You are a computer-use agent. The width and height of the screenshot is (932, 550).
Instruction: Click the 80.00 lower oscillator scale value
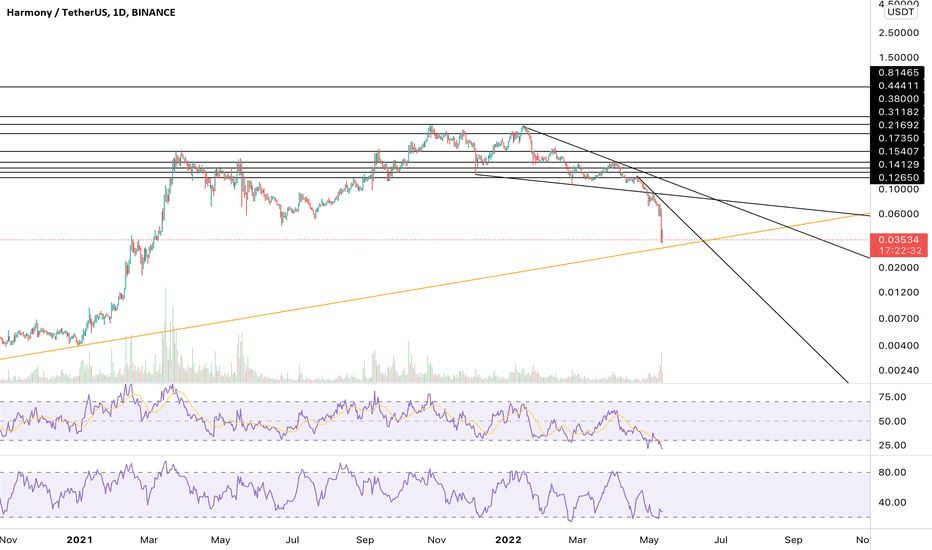pyautogui.click(x=892, y=473)
